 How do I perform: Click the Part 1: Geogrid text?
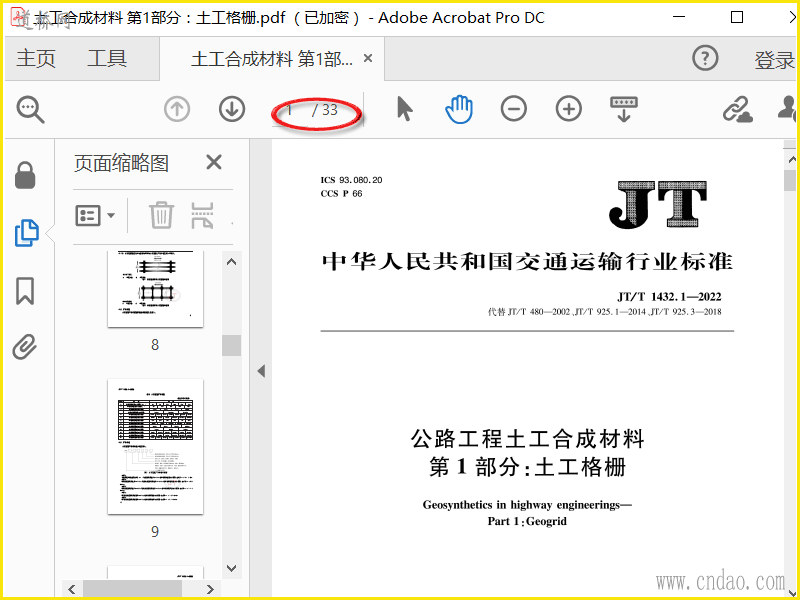(x=527, y=521)
